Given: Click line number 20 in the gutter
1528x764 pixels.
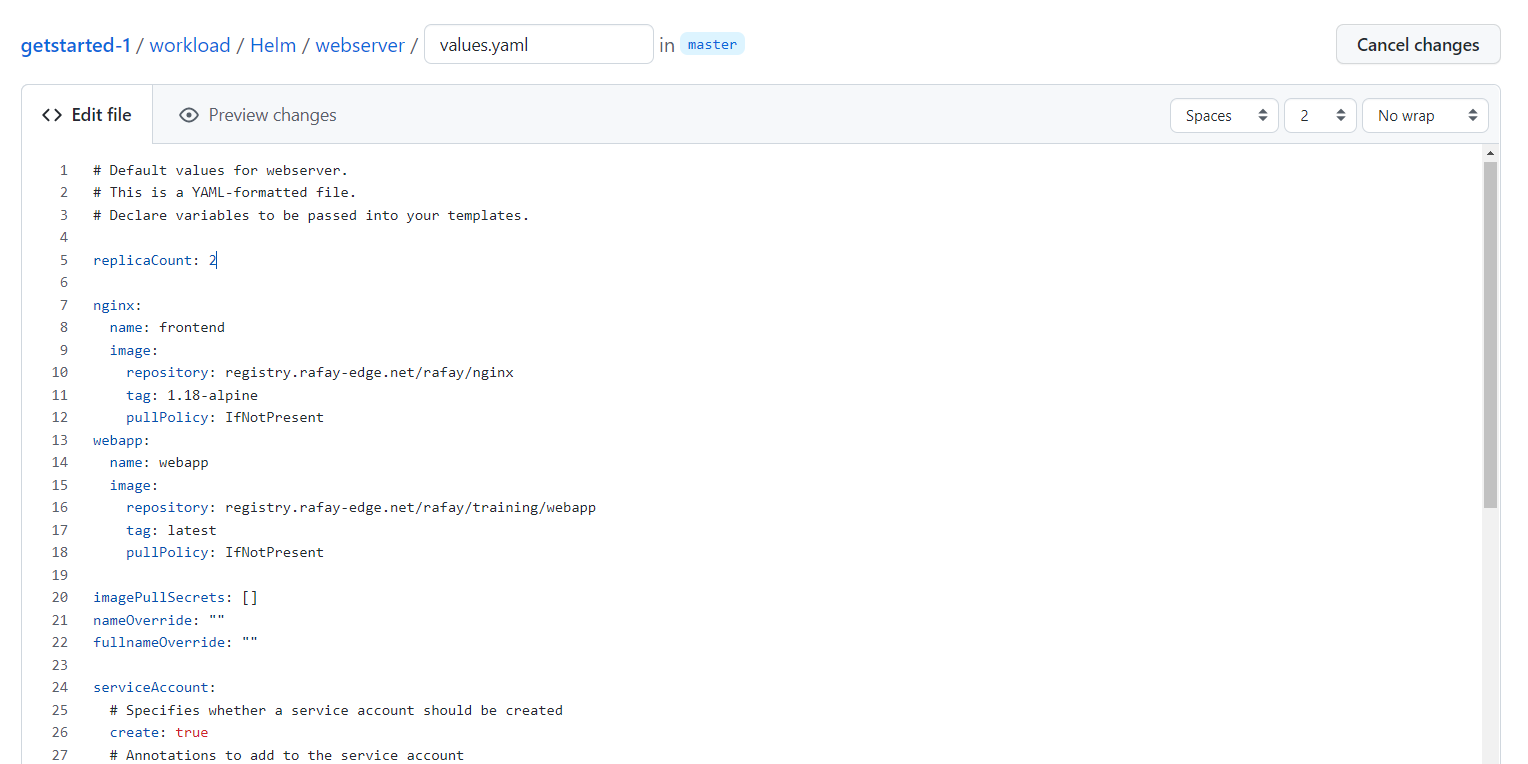Looking at the screenshot, I should (x=60, y=597).
